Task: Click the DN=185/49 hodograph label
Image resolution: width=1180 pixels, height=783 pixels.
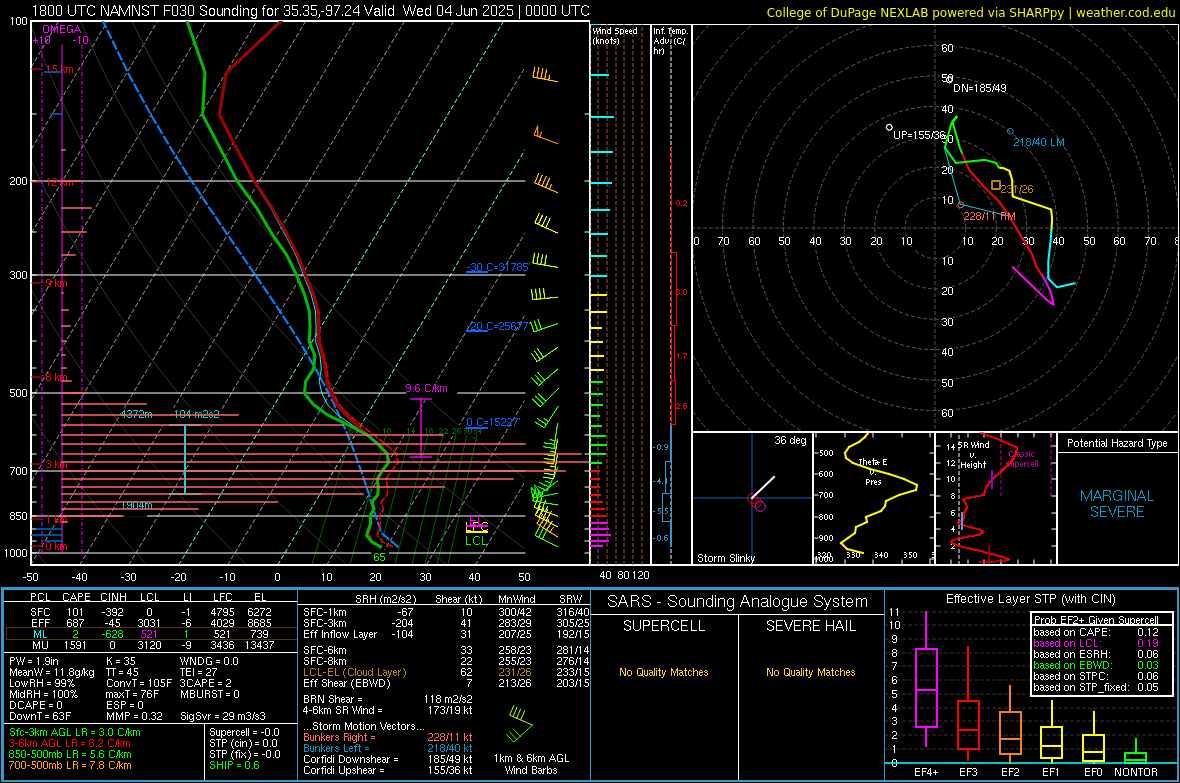Action: click(980, 88)
